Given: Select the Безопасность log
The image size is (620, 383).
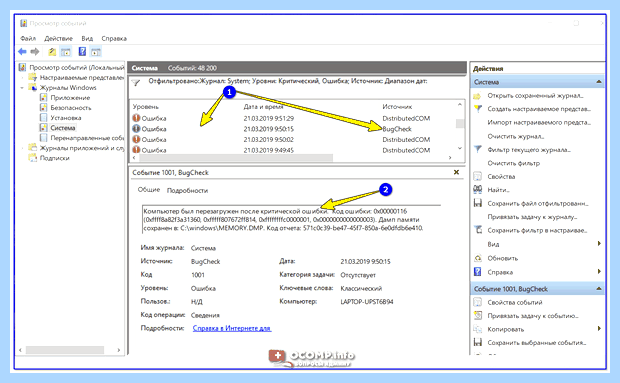Looking at the screenshot, I should [71, 108].
